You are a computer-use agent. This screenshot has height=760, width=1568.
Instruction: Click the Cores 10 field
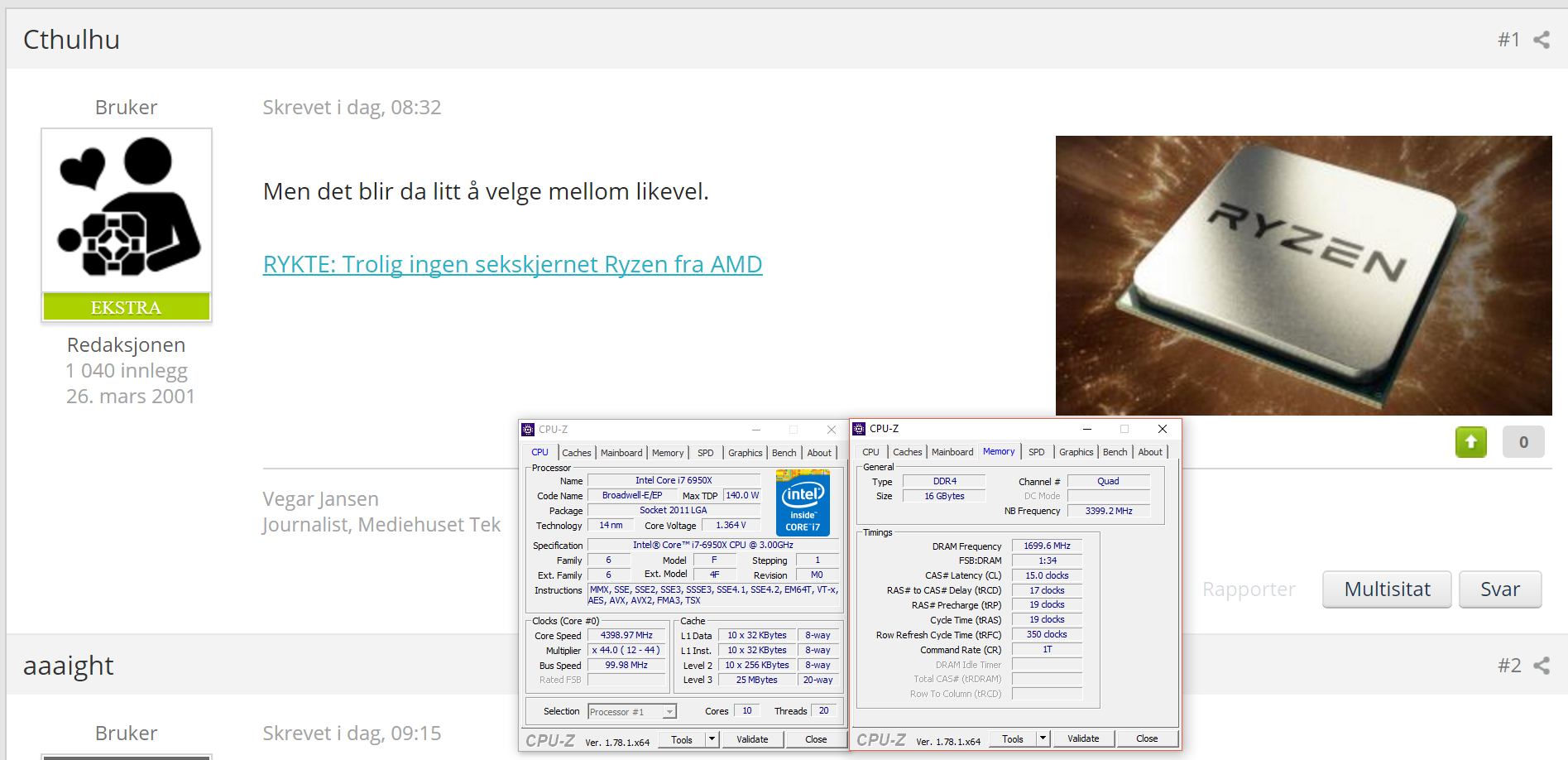pos(746,711)
